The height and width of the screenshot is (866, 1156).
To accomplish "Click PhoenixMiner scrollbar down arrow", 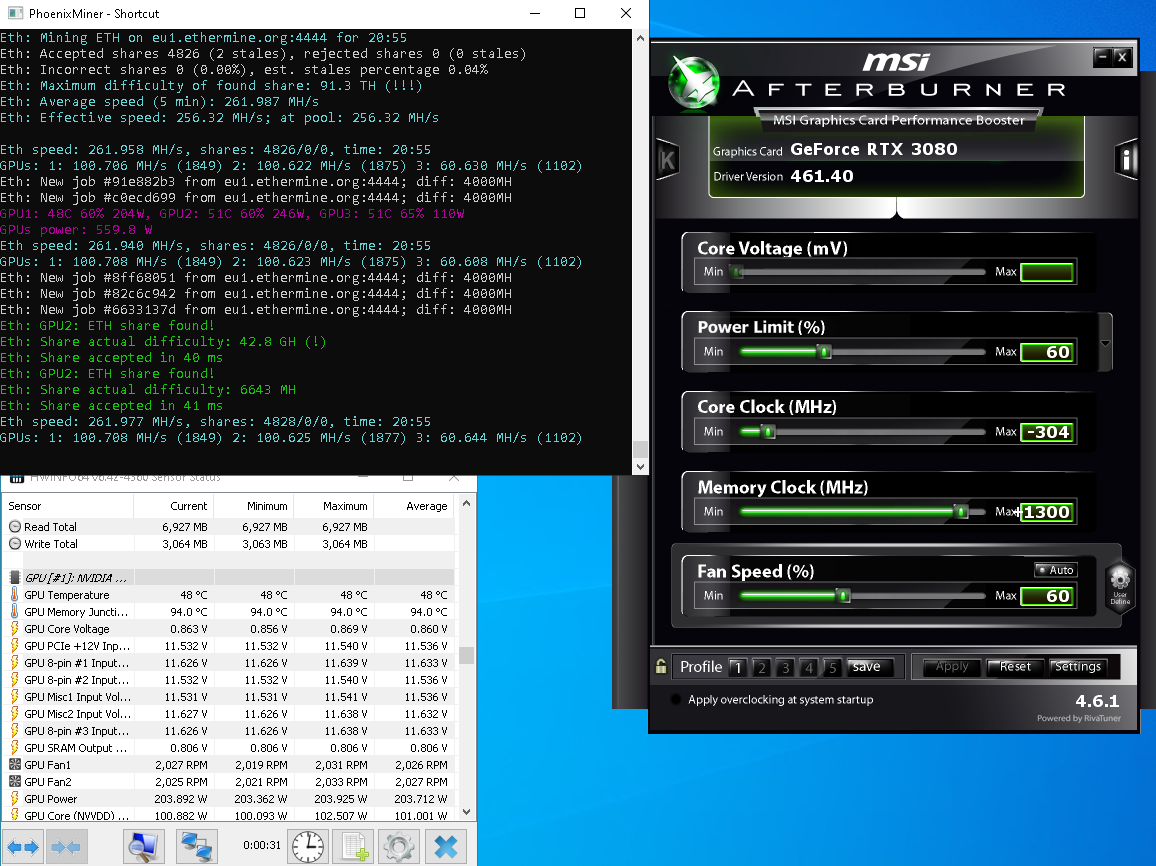I will (x=640, y=467).
